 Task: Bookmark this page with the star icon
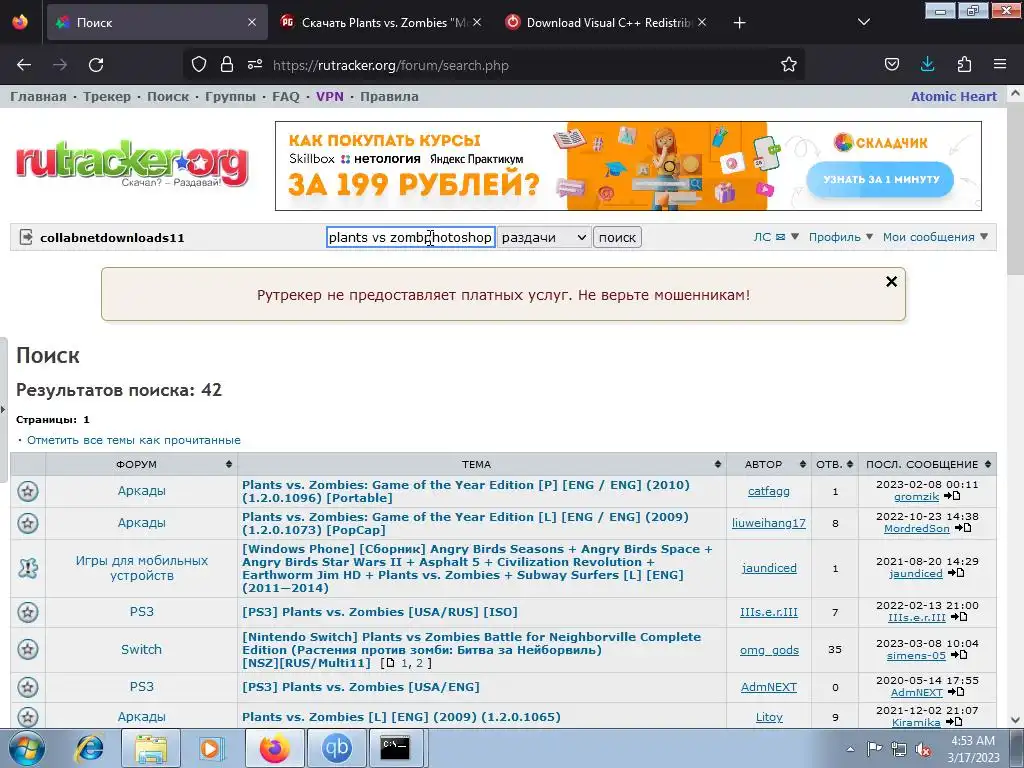pyautogui.click(x=789, y=65)
